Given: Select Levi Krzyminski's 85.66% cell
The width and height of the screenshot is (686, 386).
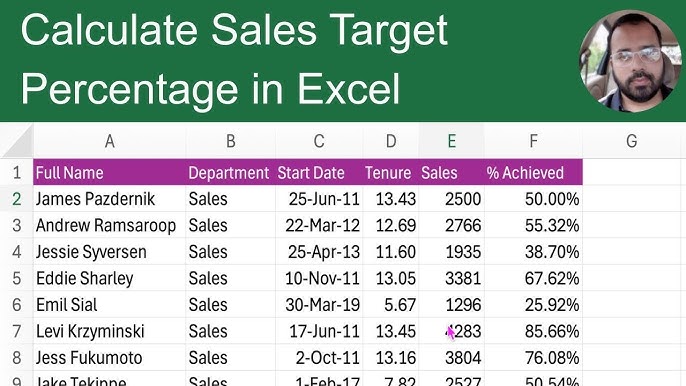Looking at the screenshot, I should 533,331.
